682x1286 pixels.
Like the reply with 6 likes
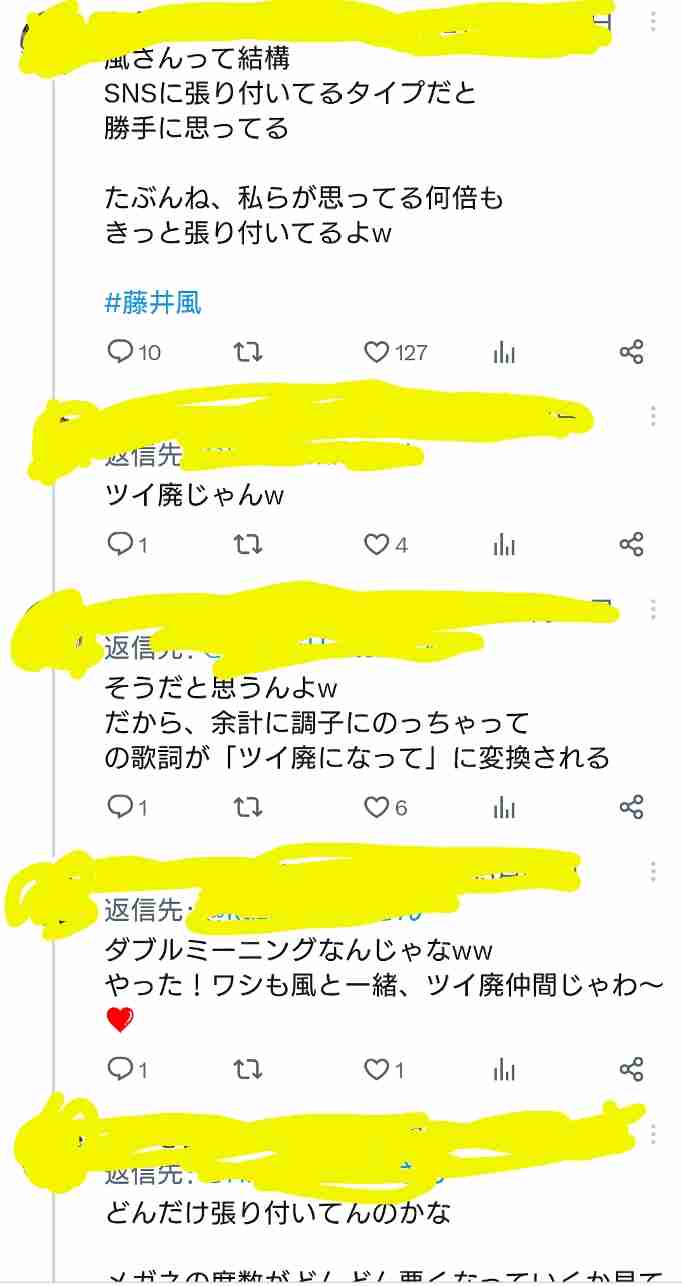click(386, 807)
